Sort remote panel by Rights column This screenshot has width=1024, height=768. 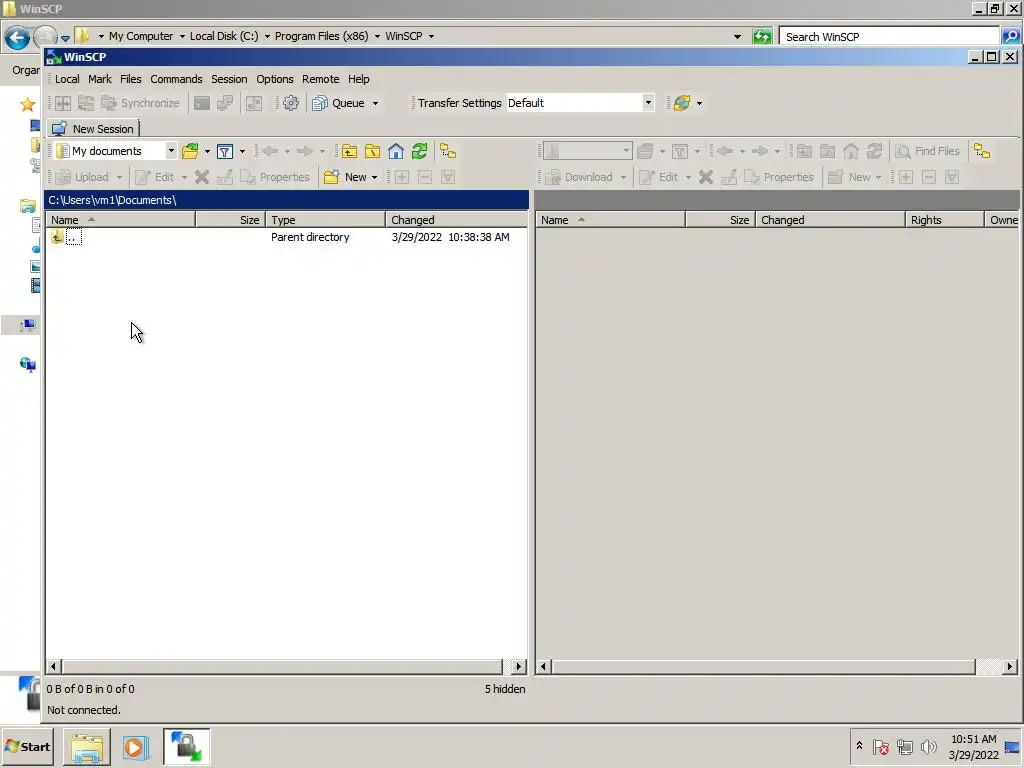tap(944, 220)
